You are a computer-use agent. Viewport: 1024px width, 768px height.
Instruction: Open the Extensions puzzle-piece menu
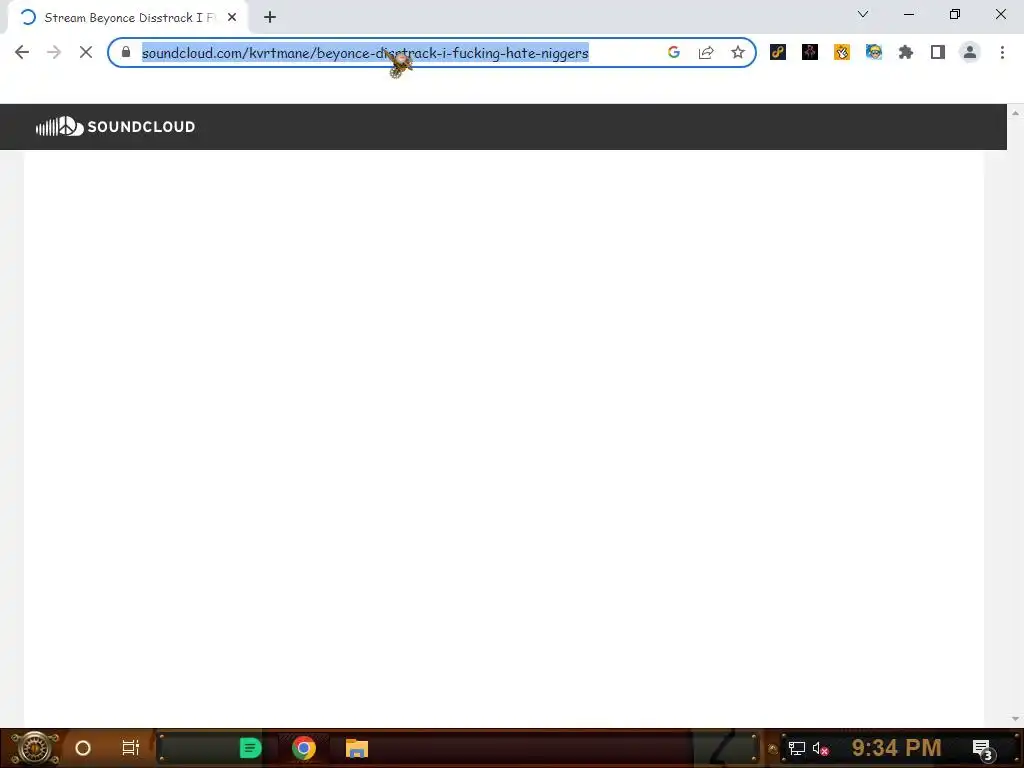[906, 52]
